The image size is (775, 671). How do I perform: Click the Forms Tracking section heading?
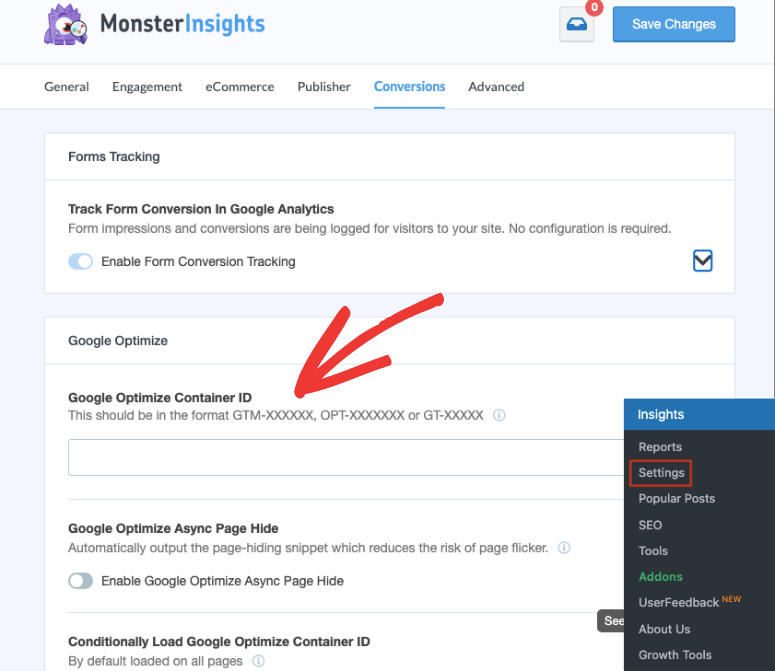tap(114, 157)
